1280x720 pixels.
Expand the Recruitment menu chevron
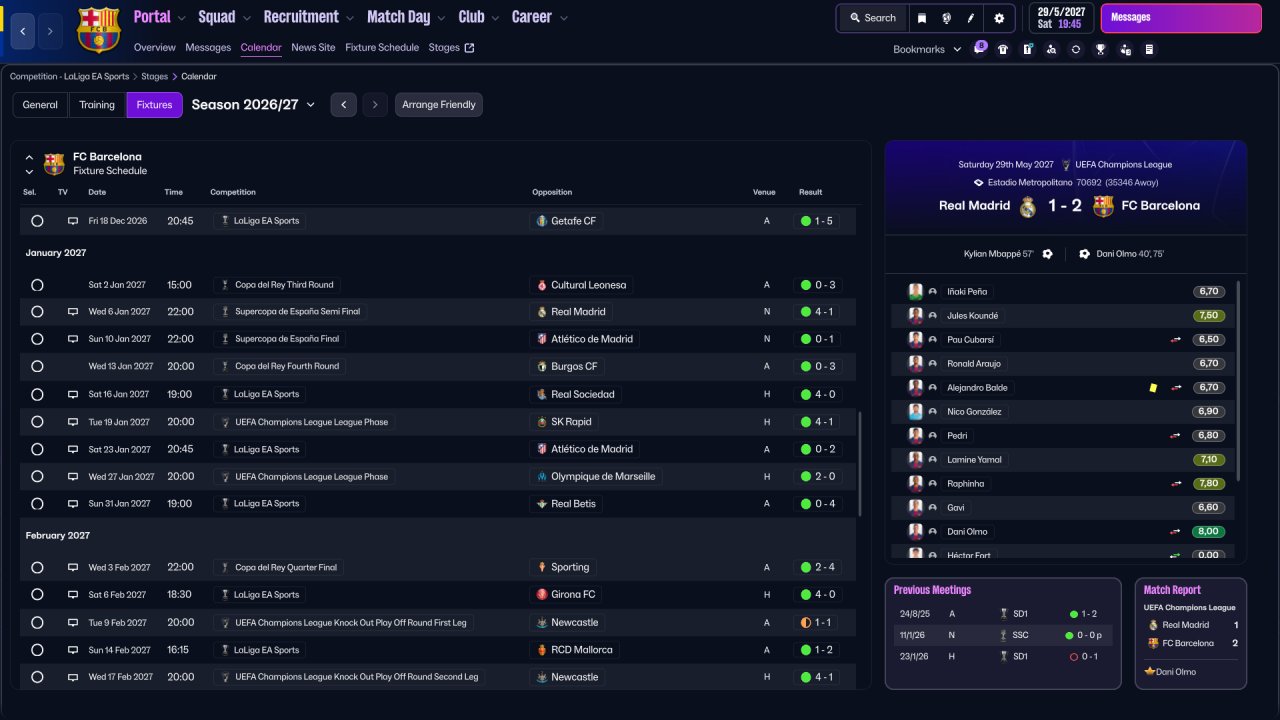click(x=349, y=18)
